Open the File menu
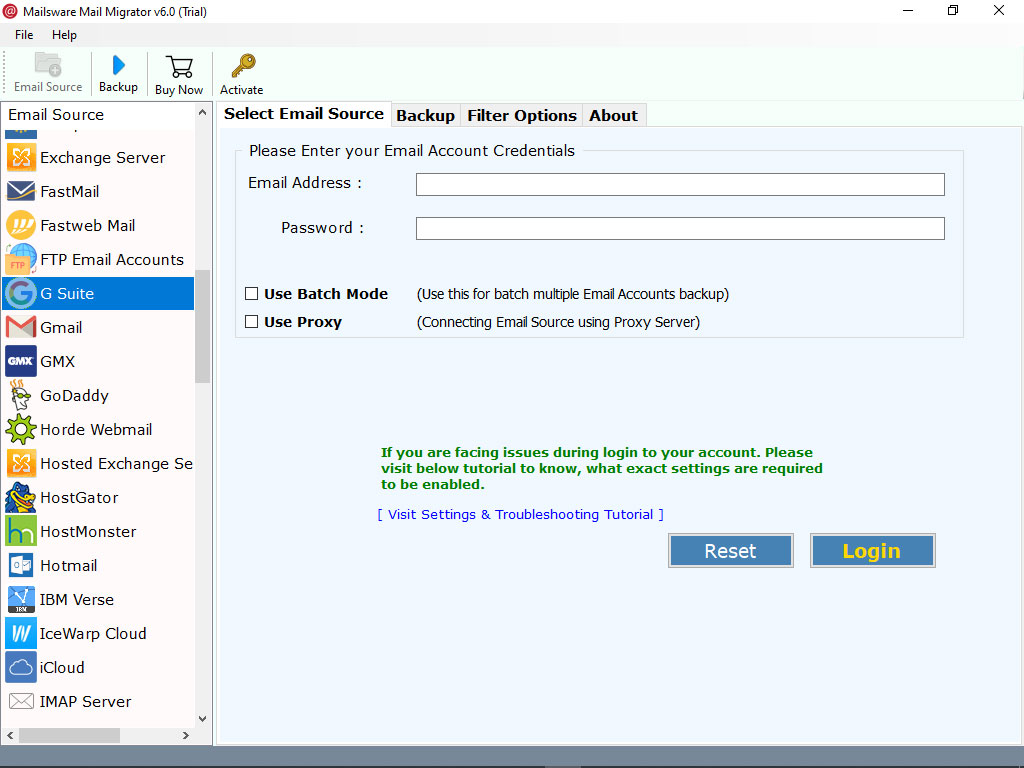Image resolution: width=1024 pixels, height=768 pixels. pyautogui.click(x=24, y=35)
